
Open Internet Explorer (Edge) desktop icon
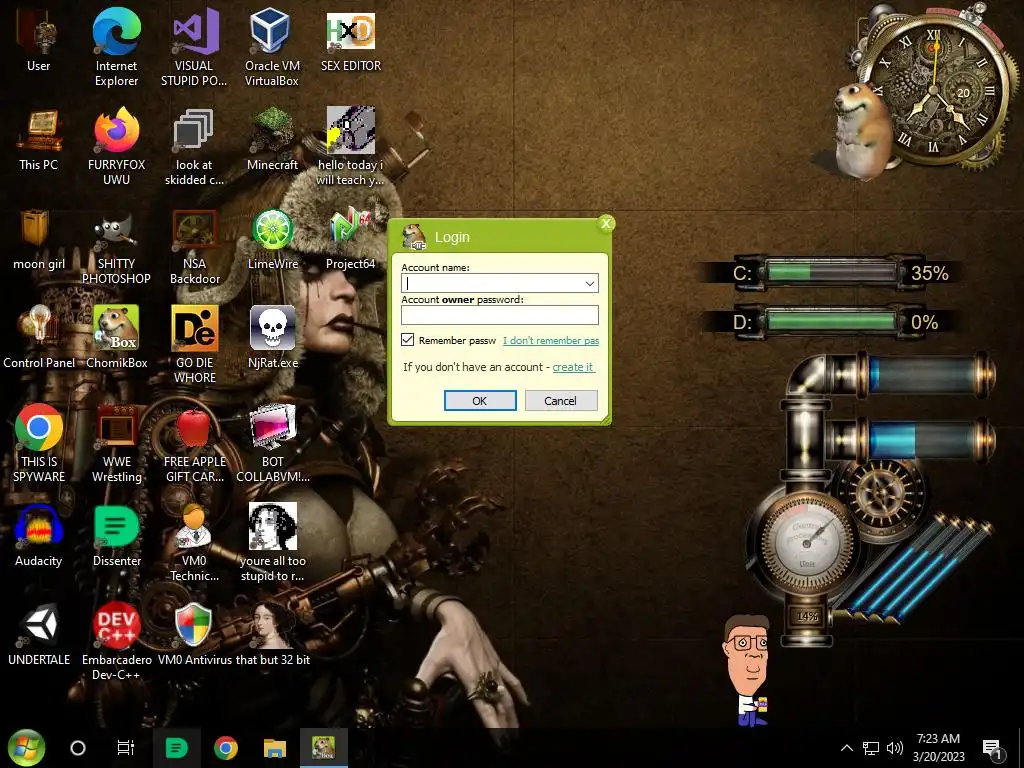click(116, 47)
